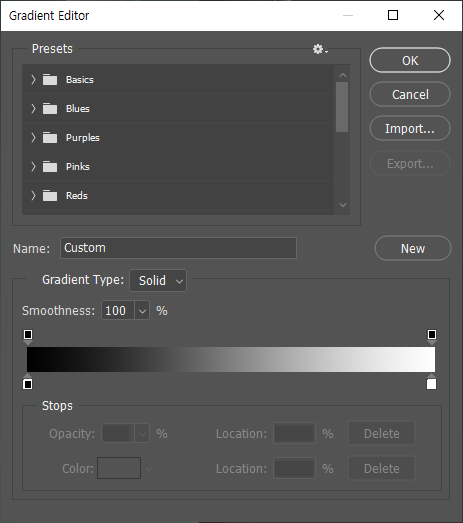
Task: Click the presets list scrollbar thumb
Action: click(342, 107)
